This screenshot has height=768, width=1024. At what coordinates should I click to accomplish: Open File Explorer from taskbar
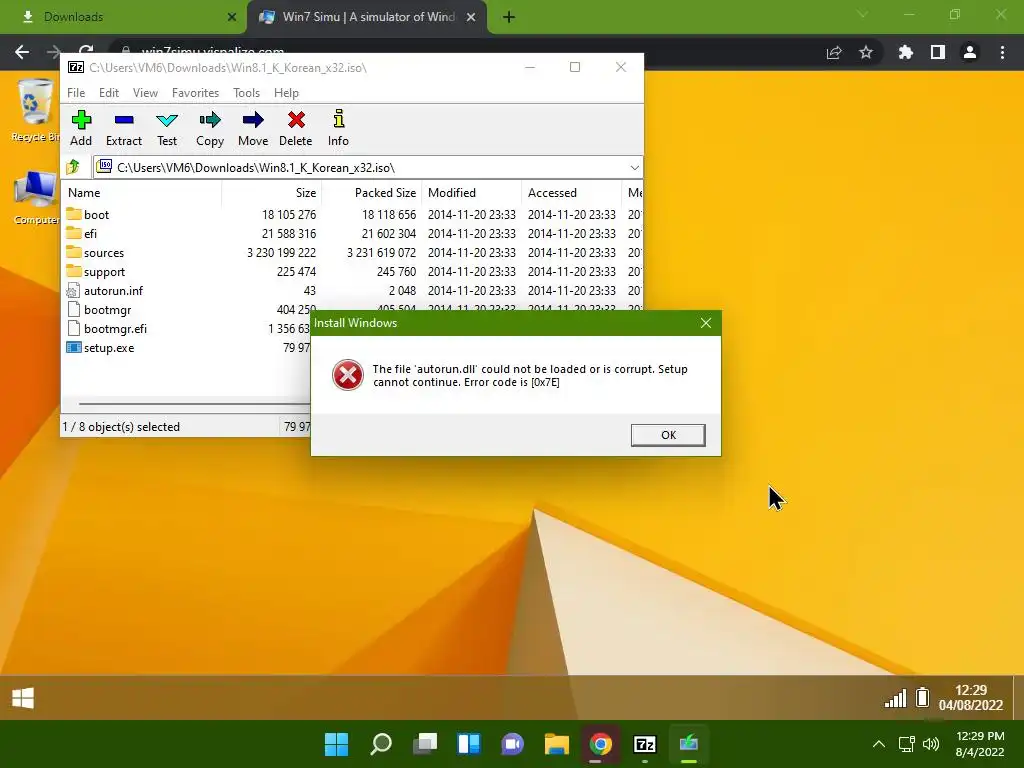[557, 744]
